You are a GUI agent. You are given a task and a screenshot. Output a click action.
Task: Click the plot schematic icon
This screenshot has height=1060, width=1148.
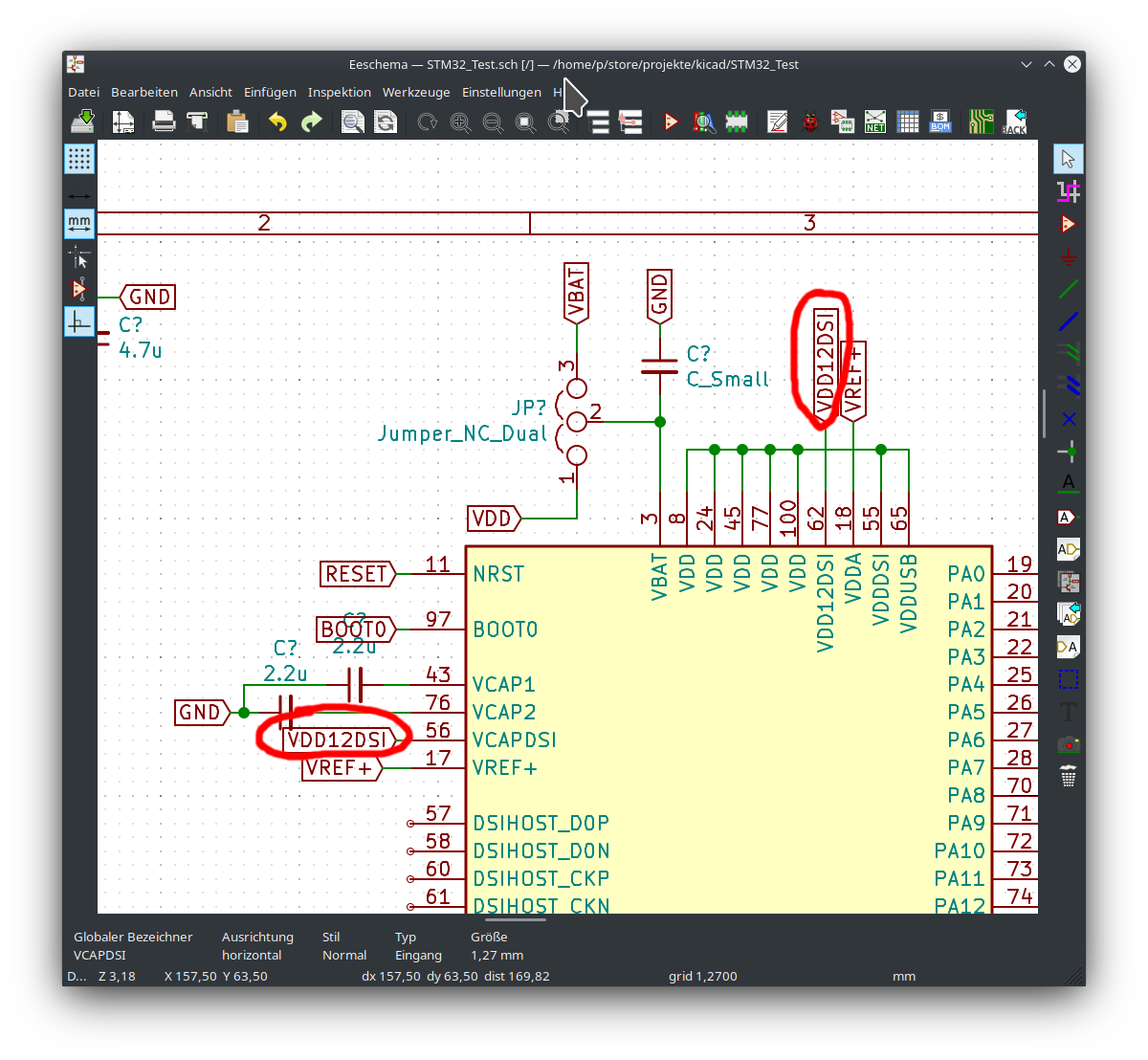(197, 121)
